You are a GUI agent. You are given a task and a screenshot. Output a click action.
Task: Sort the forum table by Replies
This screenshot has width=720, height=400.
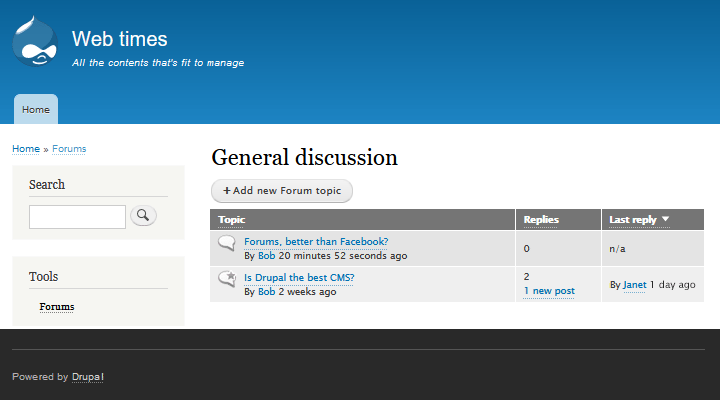click(x=541, y=219)
